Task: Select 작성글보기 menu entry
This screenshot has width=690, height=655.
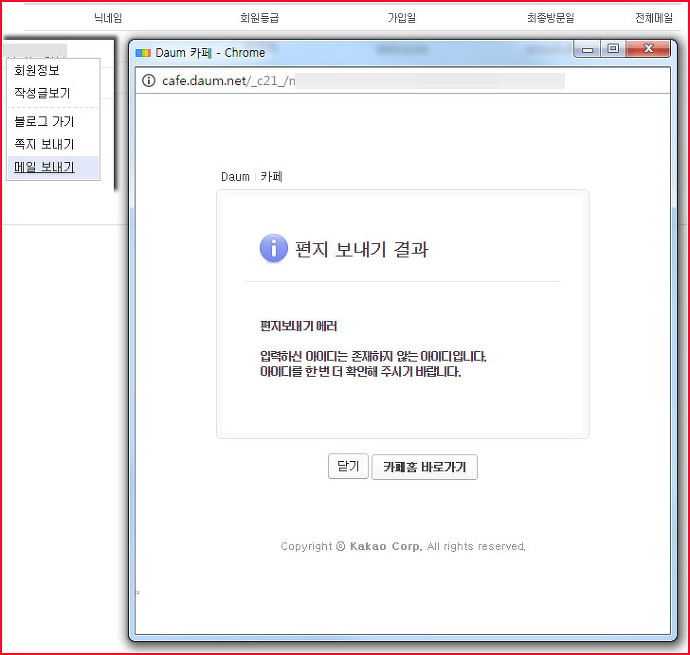Action: pos(42,93)
